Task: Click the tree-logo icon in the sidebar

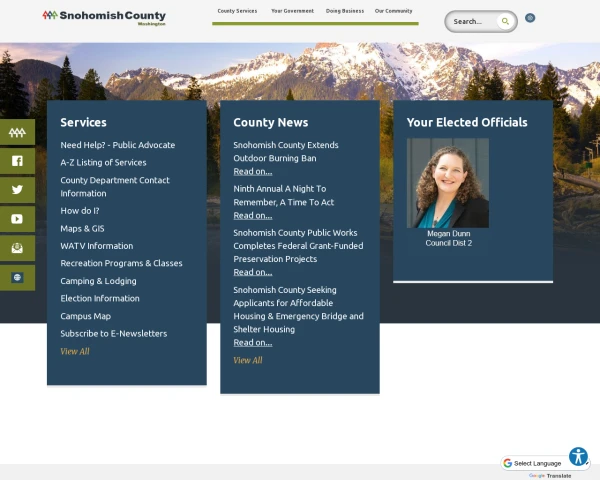Action: [x=17, y=132]
